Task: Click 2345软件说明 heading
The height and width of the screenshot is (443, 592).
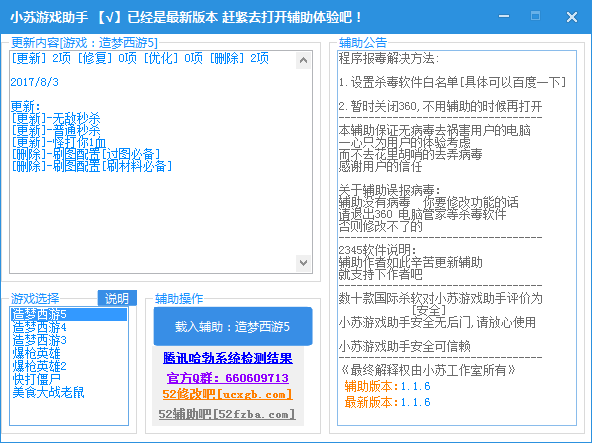Action: (378, 250)
